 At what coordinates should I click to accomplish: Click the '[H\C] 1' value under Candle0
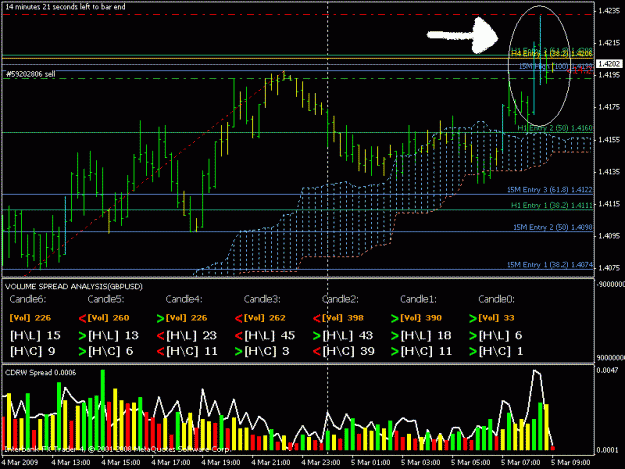click(501, 351)
